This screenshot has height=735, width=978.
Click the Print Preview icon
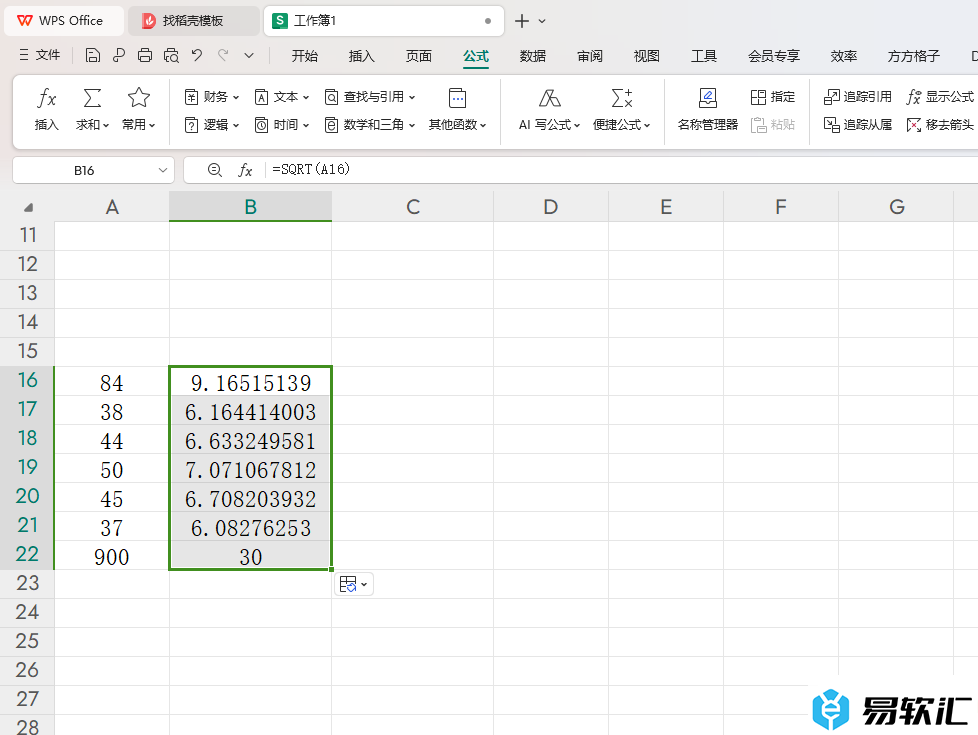(x=171, y=56)
